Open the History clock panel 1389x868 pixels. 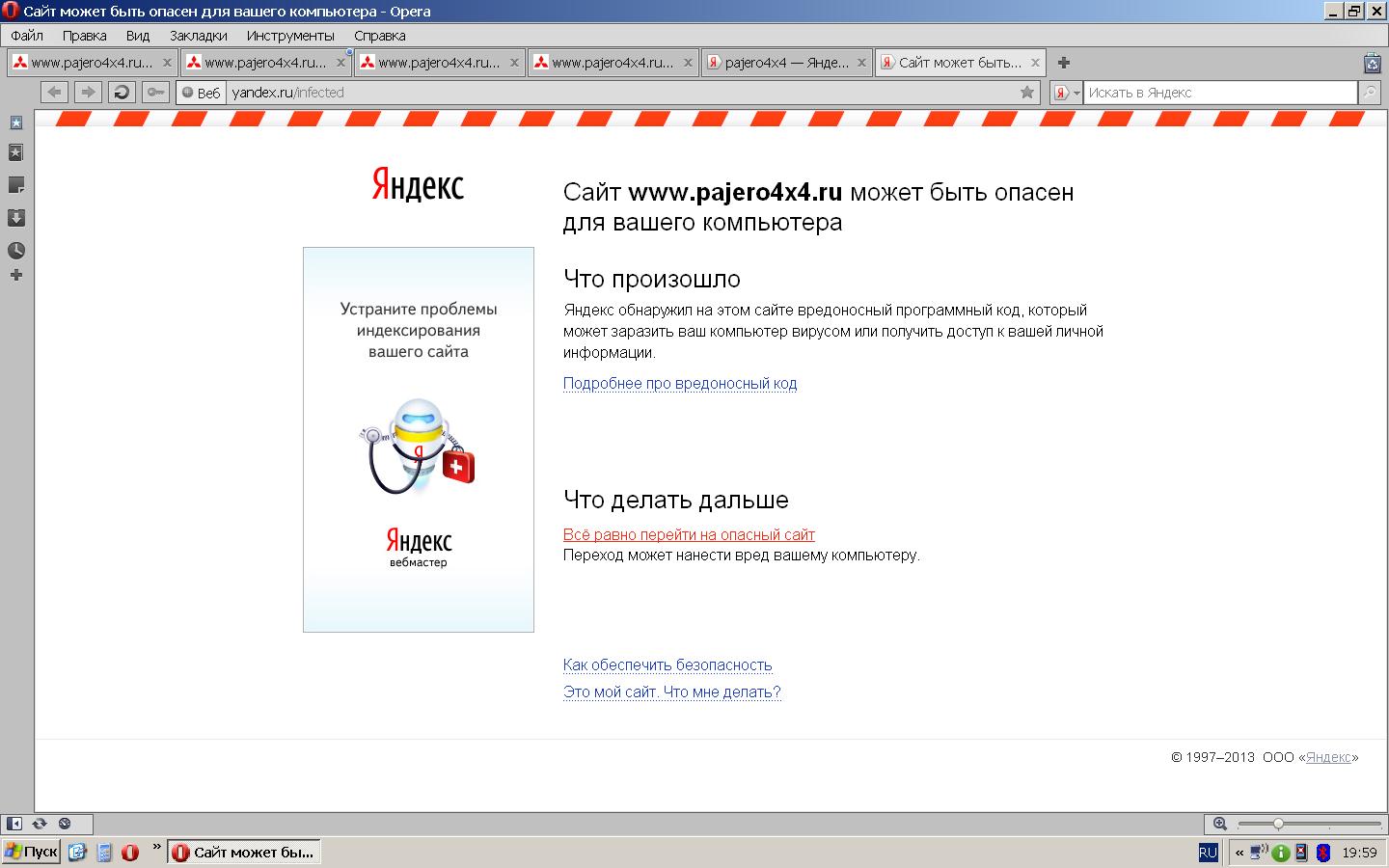click(x=16, y=251)
